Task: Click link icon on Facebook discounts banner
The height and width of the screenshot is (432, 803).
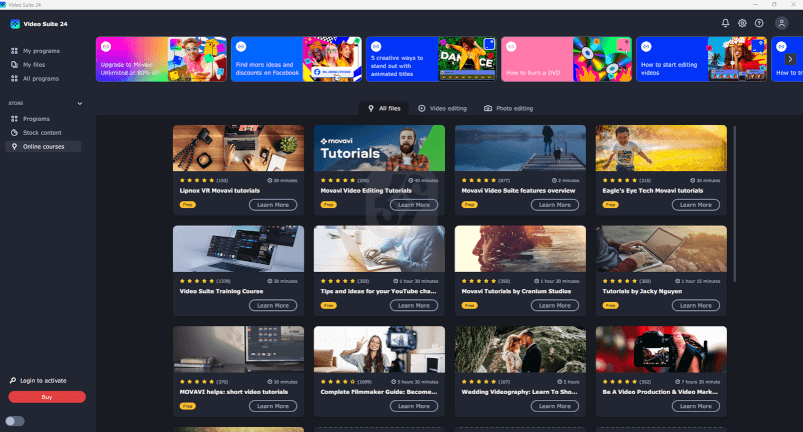Action: (241, 47)
